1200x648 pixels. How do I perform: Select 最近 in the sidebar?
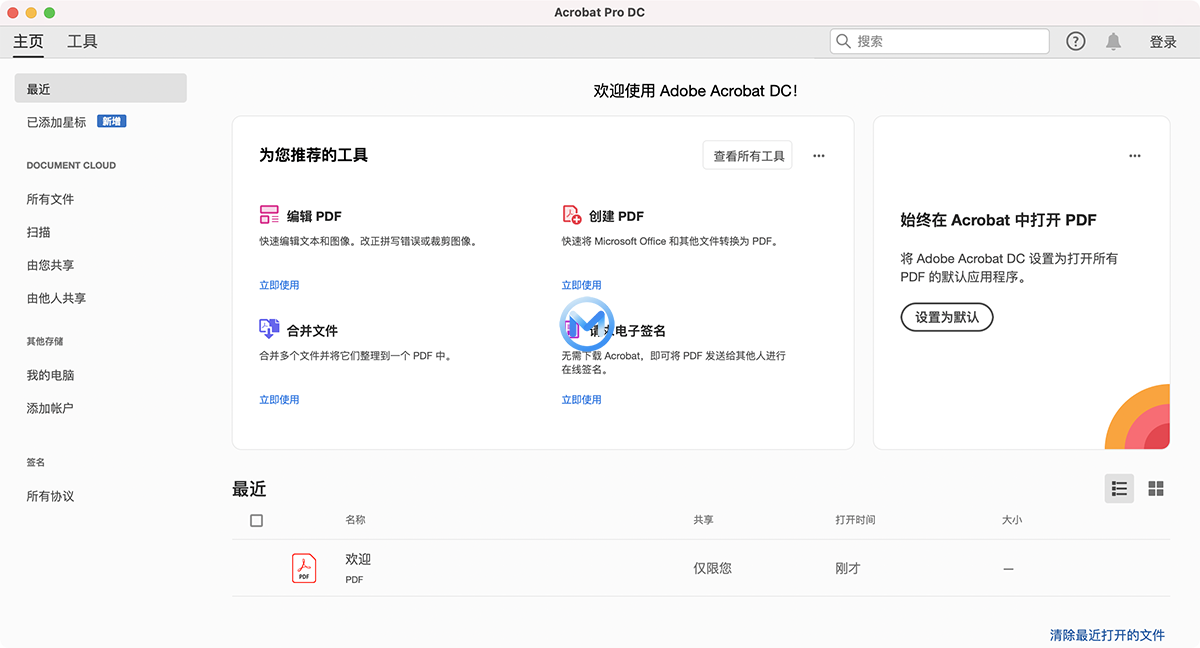coord(100,88)
